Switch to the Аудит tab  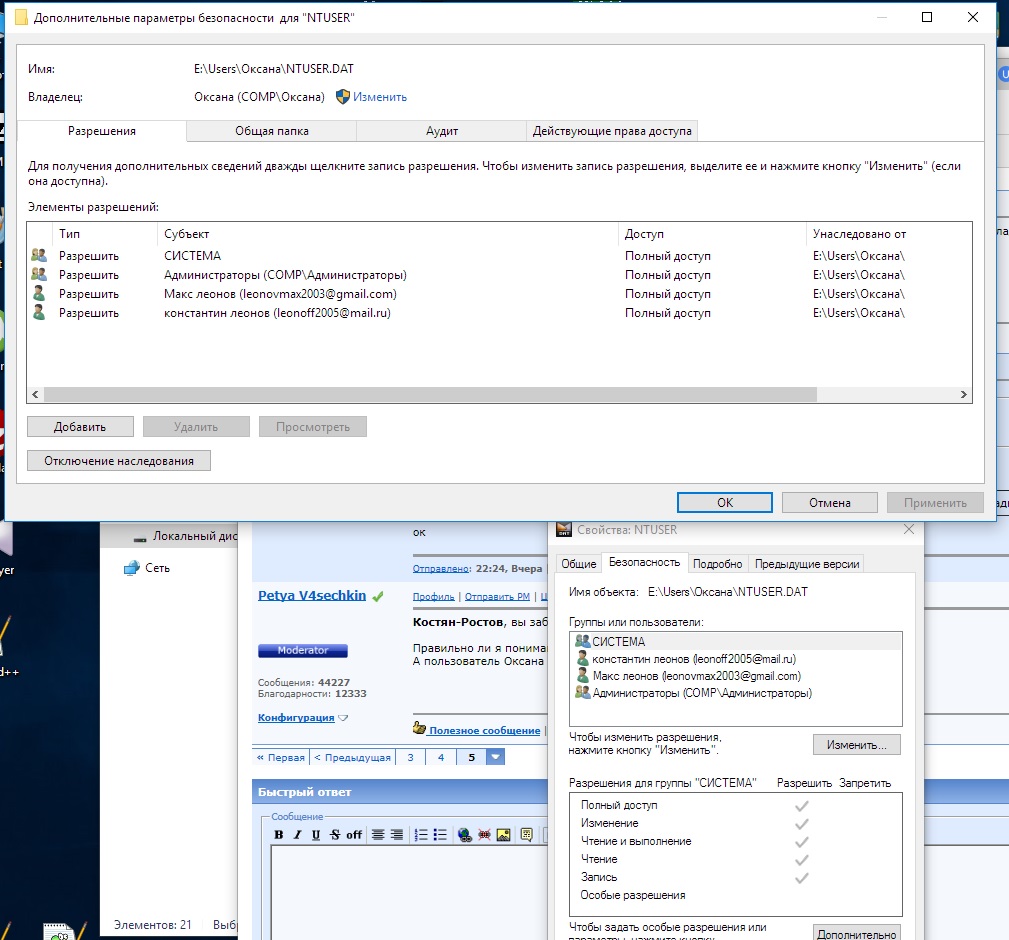tap(441, 131)
